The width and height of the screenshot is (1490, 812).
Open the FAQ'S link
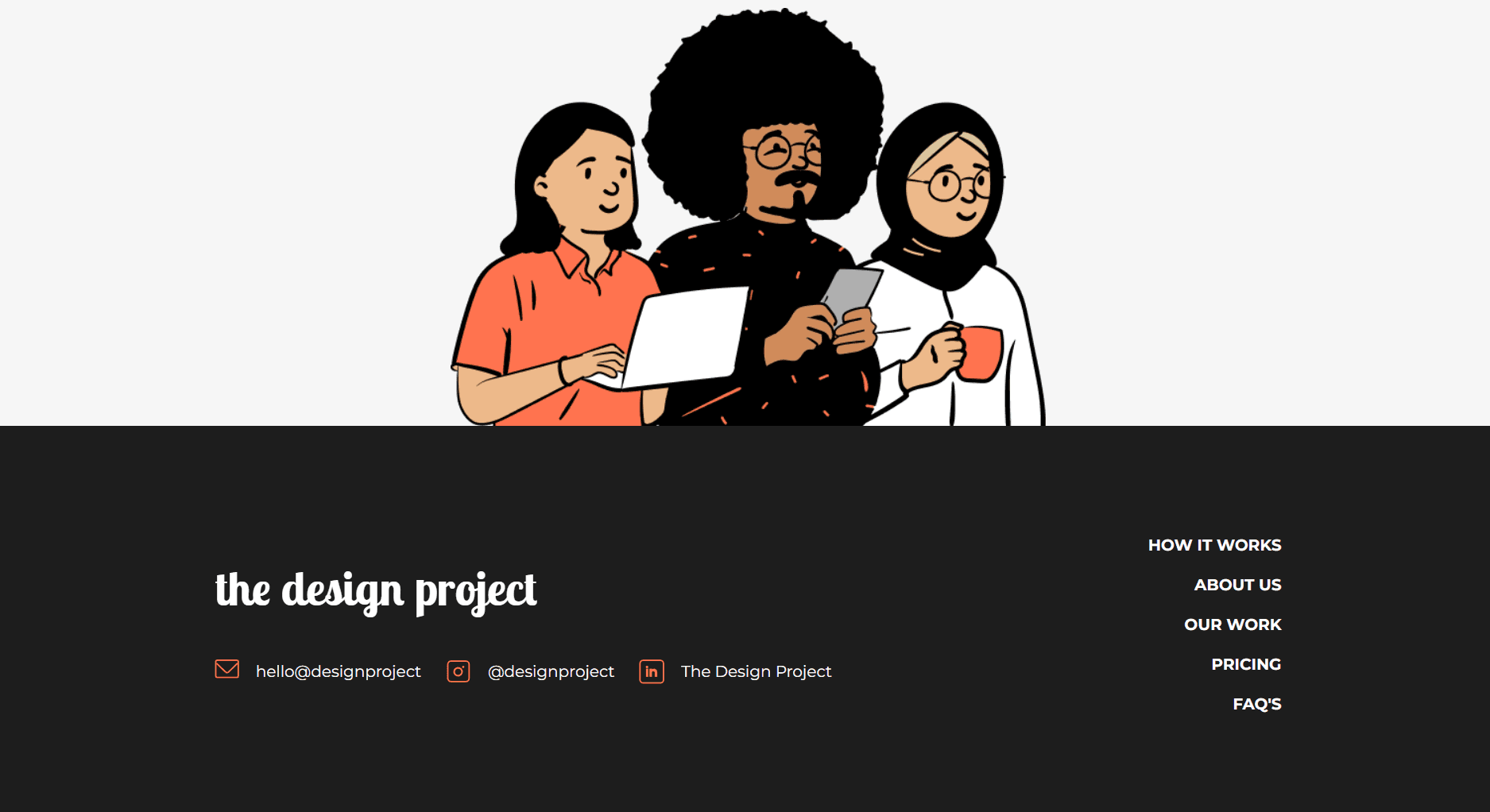tap(1258, 704)
